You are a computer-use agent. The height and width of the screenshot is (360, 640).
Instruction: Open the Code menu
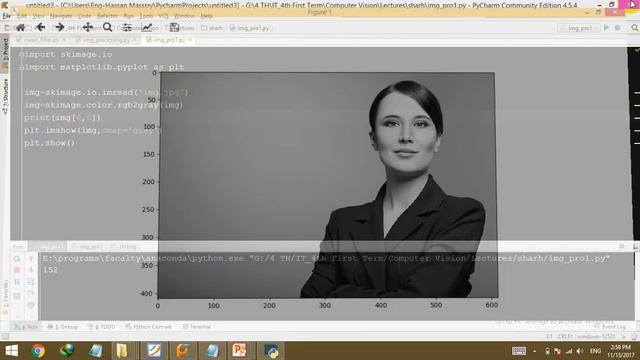[84, 16]
